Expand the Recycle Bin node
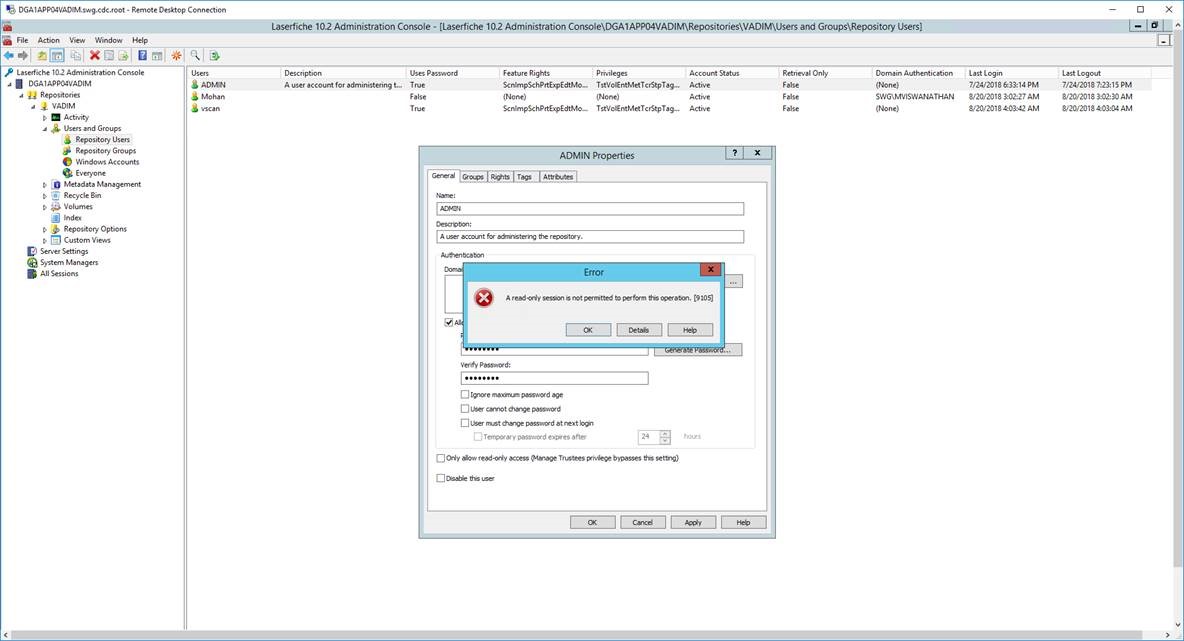 click(45, 196)
